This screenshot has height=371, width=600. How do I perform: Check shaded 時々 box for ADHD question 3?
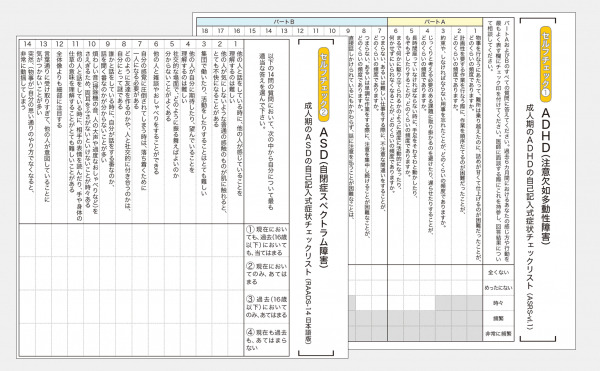443,303
